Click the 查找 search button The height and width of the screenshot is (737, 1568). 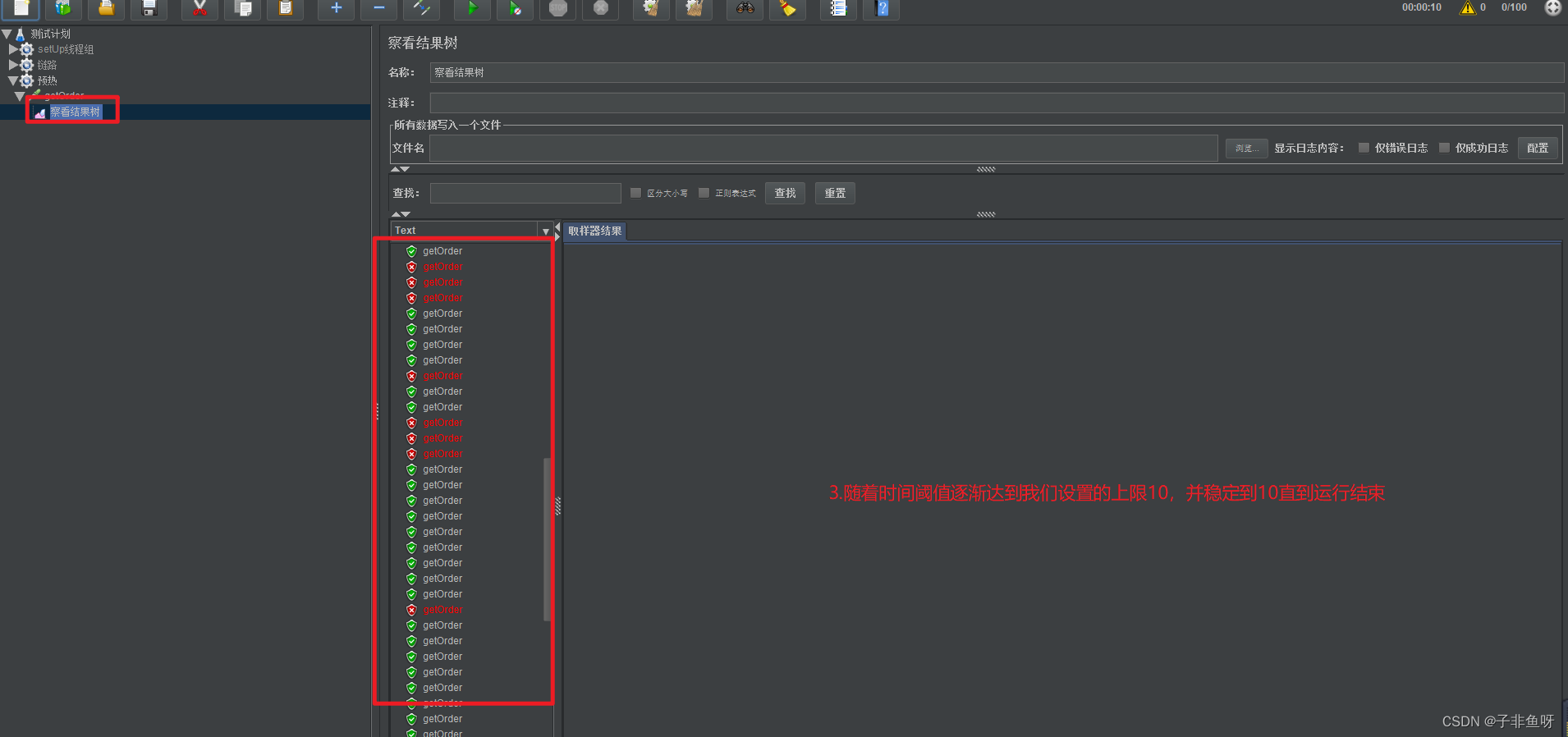click(786, 193)
